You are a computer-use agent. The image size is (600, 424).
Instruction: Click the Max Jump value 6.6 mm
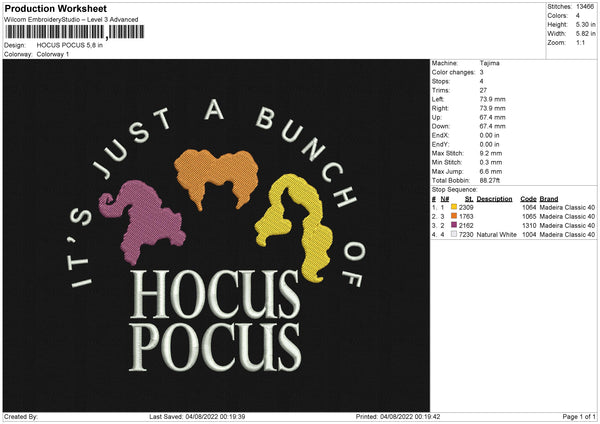tap(491, 171)
